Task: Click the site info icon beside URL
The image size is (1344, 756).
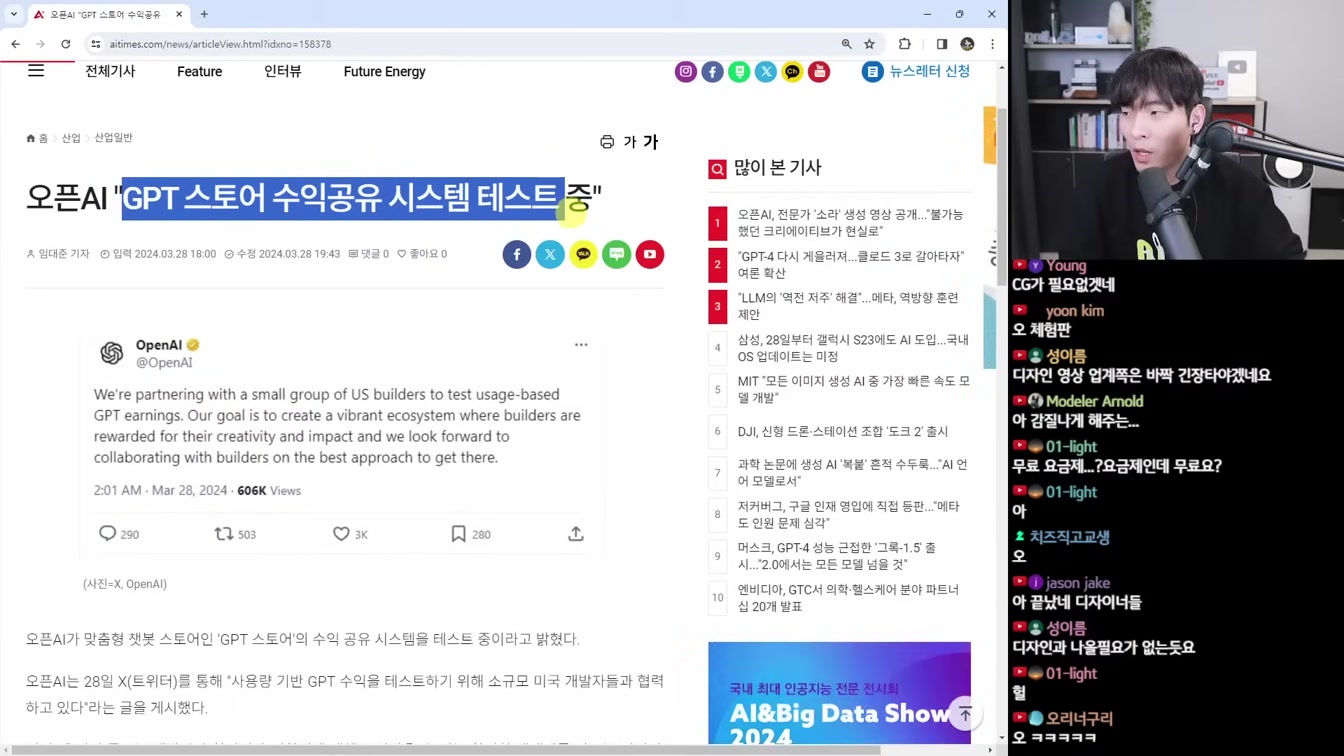Action: coord(96,44)
